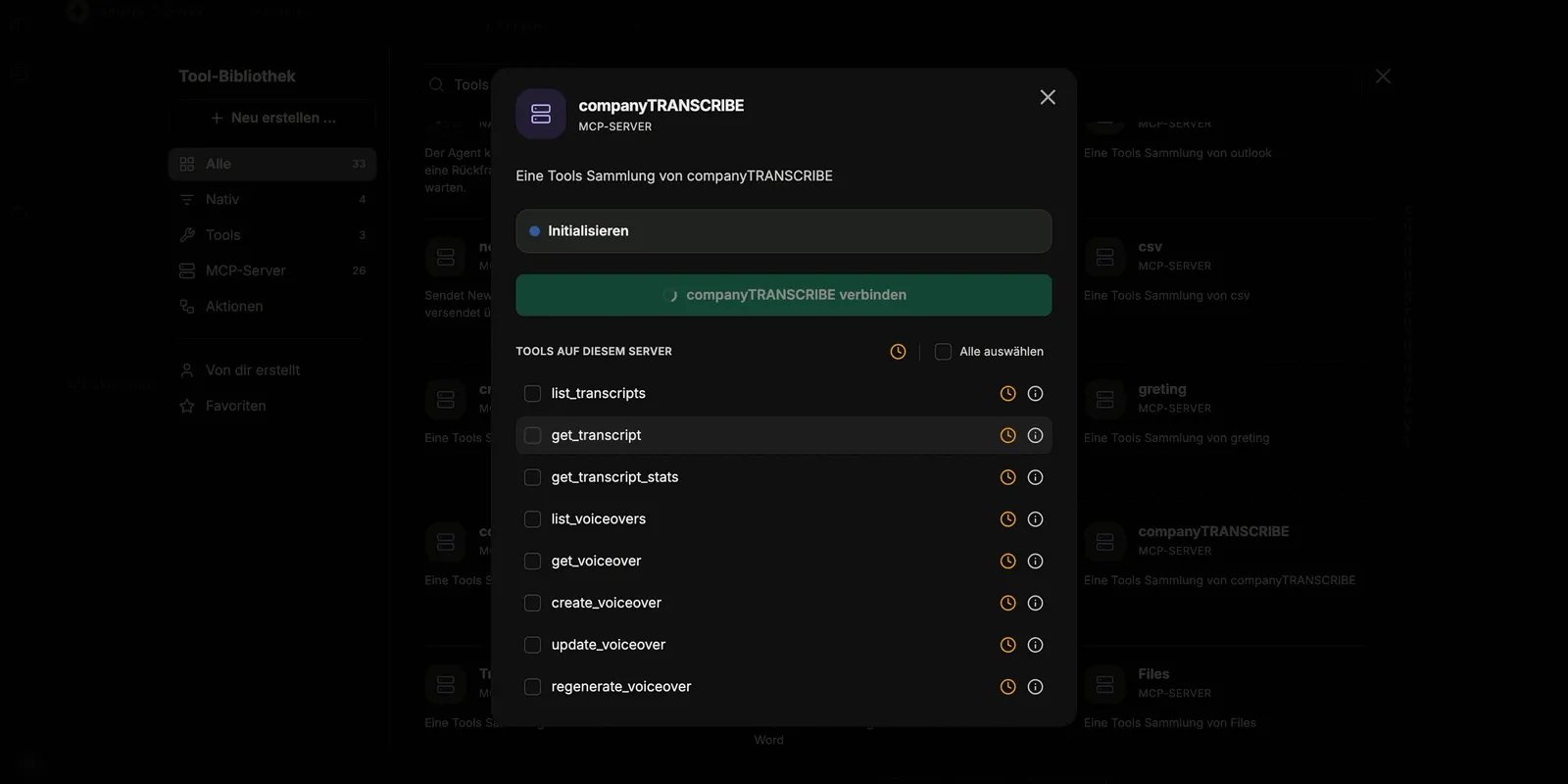This screenshot has height=784, width=1568.
Task: Check the regenerate_voiceover checkbox
Action: 532,687
